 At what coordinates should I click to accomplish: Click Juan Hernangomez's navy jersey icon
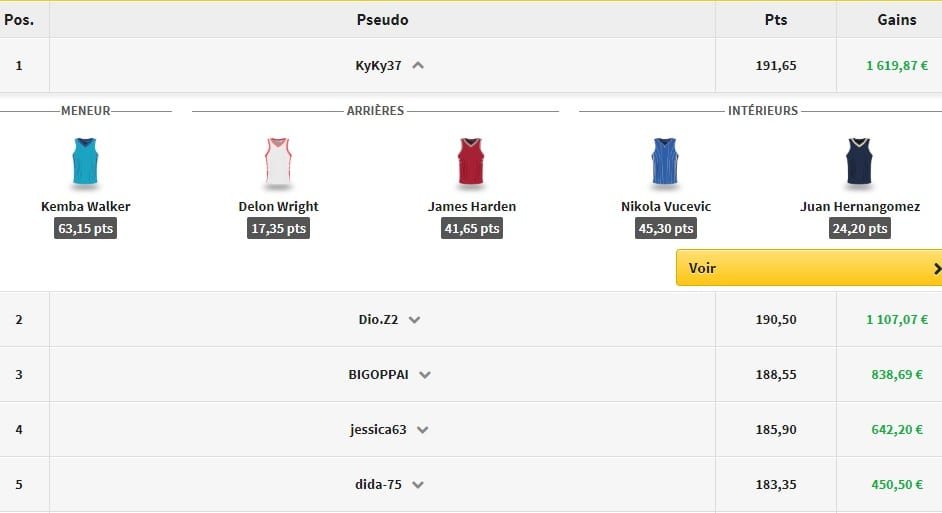[859, 161]
